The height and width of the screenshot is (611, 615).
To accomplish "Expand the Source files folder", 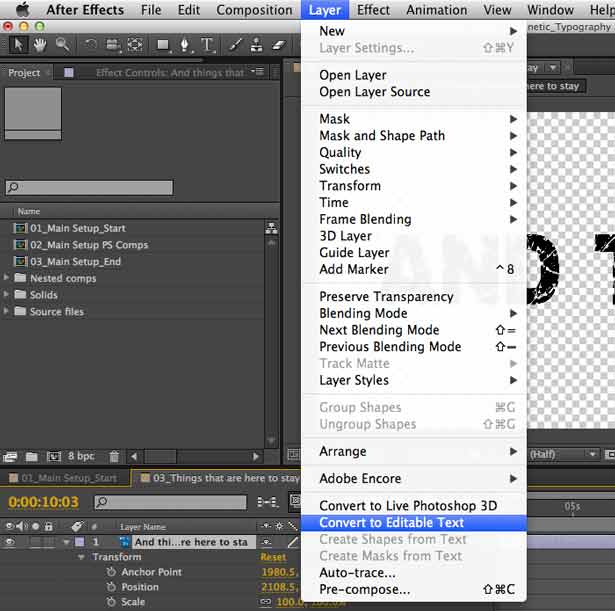I will click(x=6, y=311).
